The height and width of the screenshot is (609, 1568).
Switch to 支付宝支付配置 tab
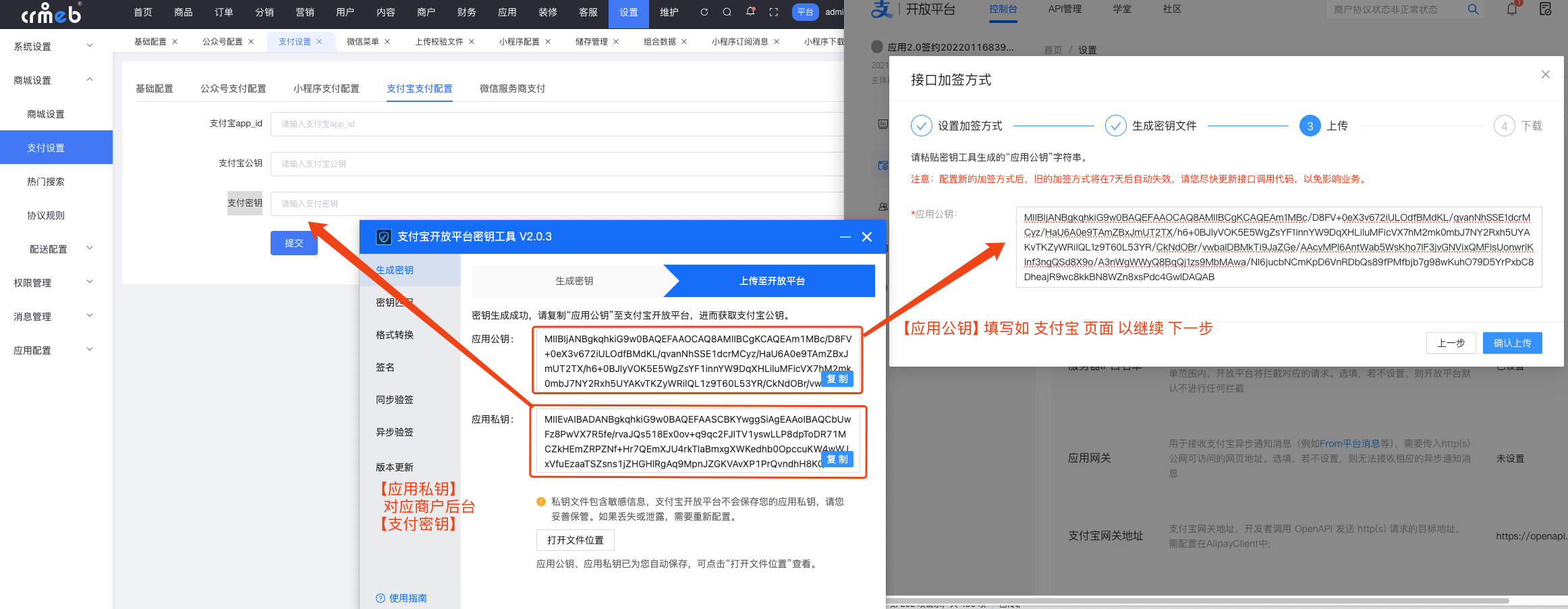(x=420, y=88)
